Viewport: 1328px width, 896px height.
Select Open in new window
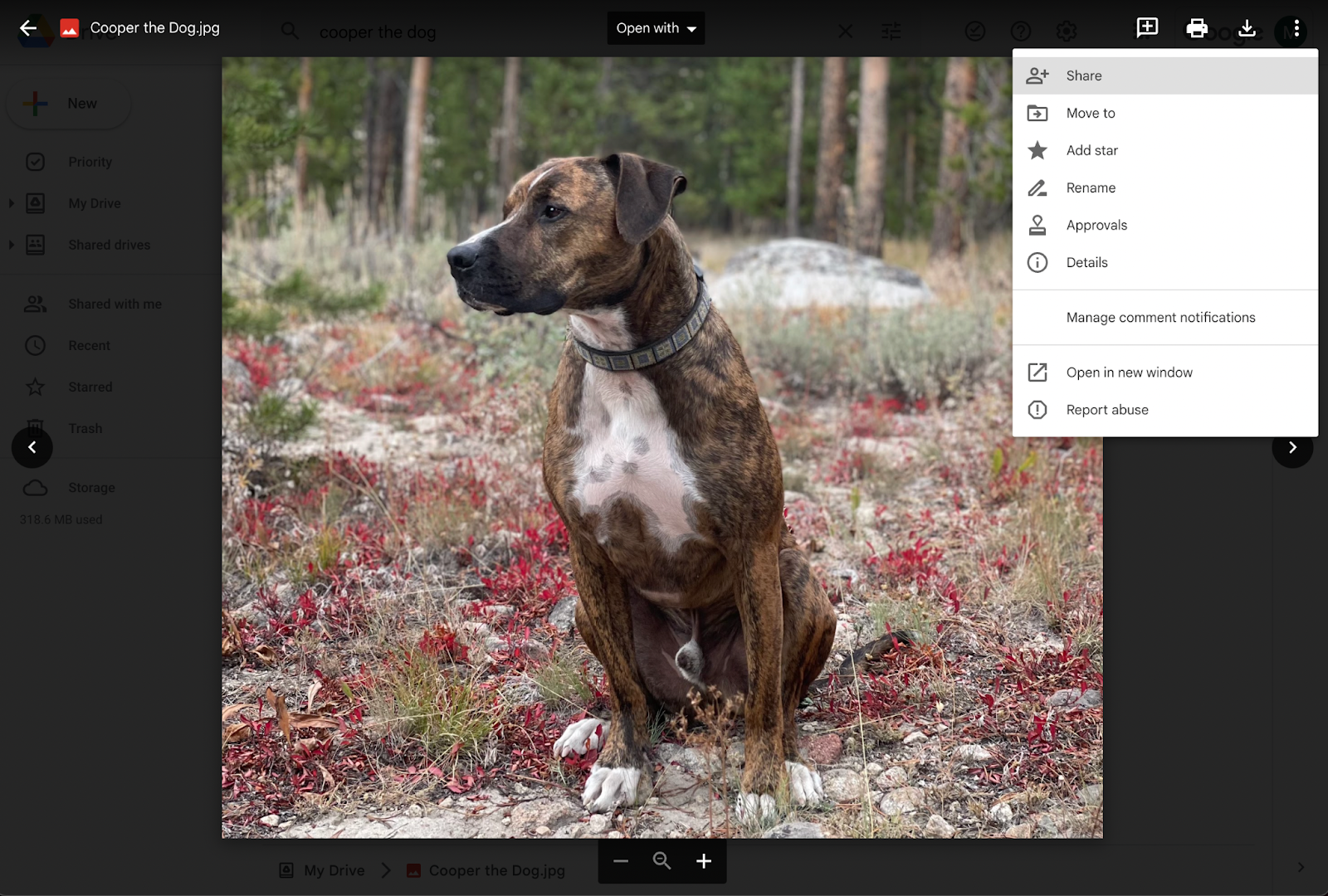pos(1165,373)
